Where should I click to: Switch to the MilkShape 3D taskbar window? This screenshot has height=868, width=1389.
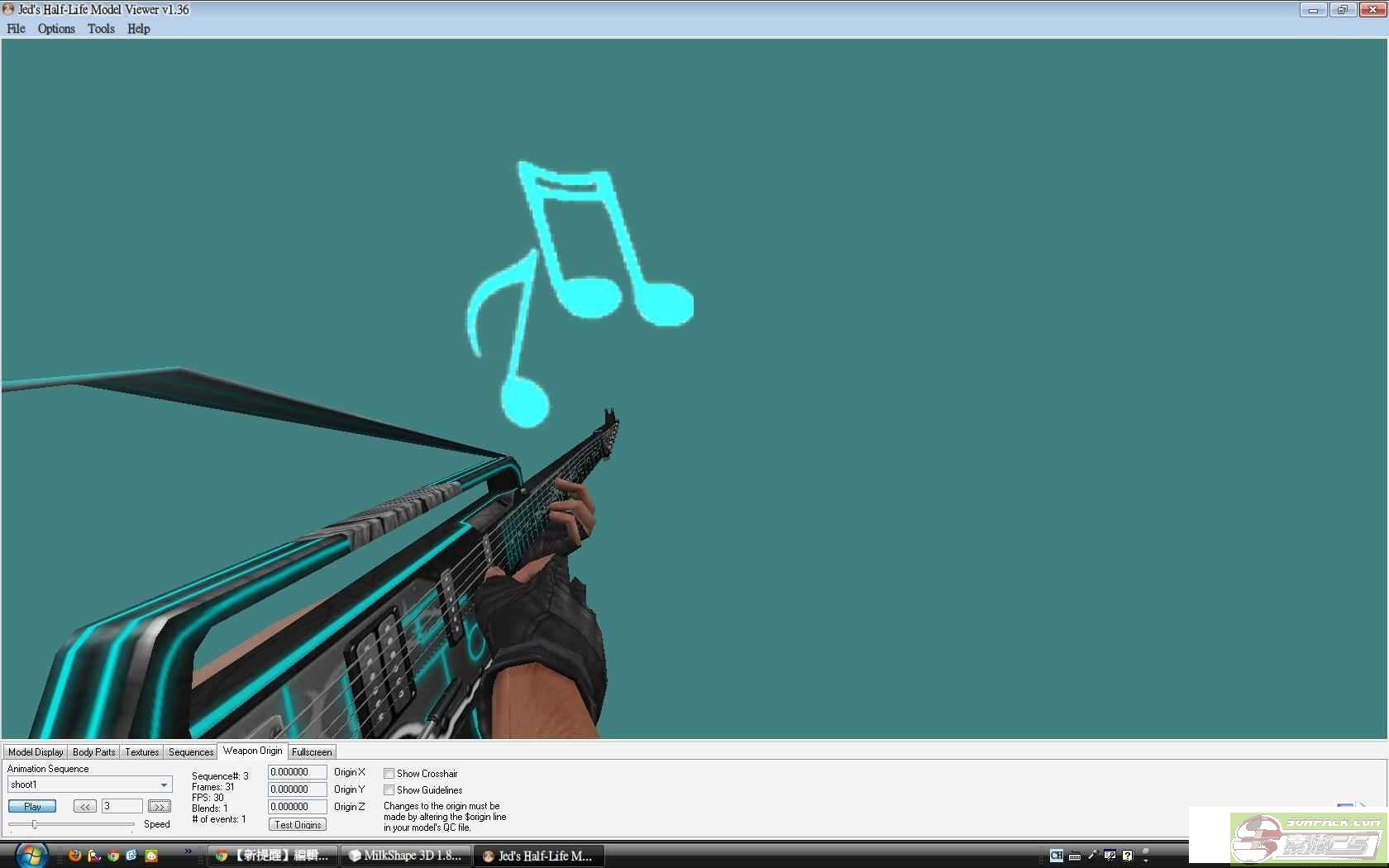(x=406, y=856)
